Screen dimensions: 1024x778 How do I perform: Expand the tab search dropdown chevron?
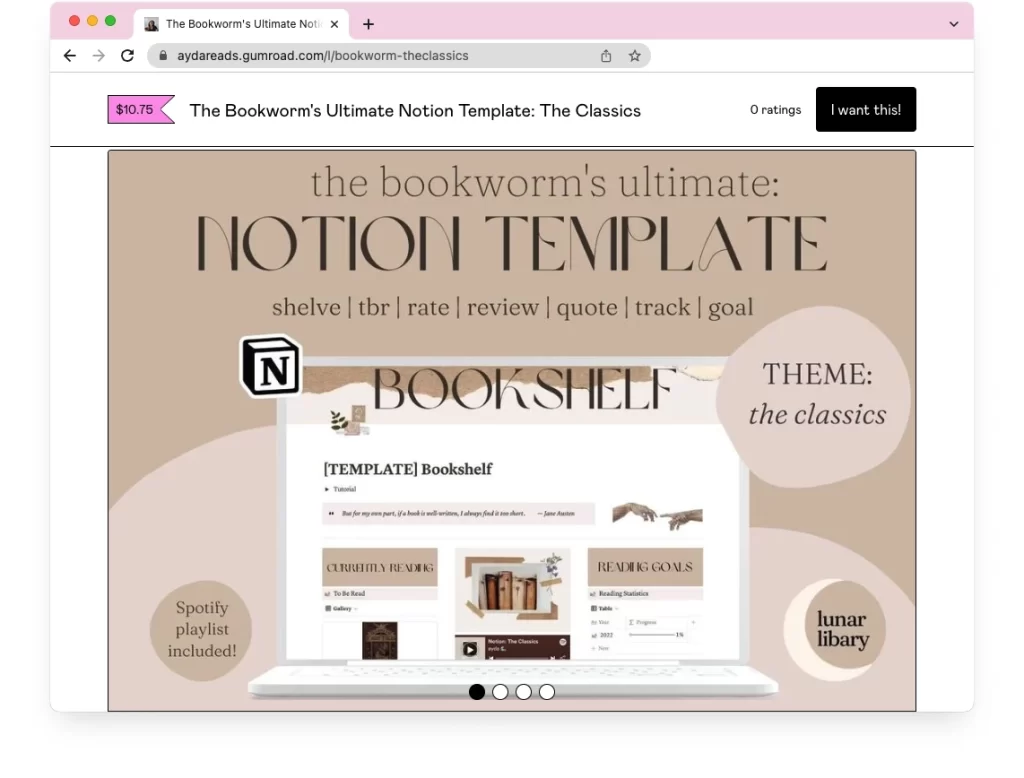tap(953, 24)
